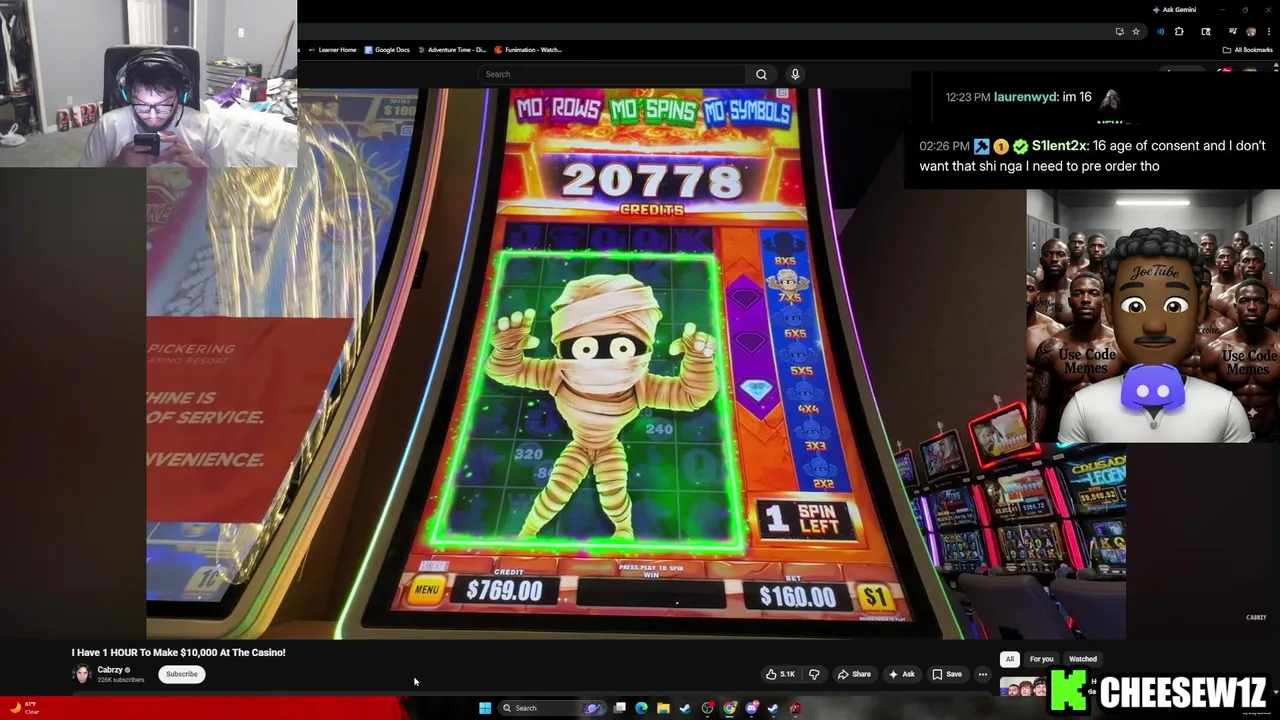1280x720 pixels.
Task: Click the verified badge beside S1lent2x
Action: tap(1020, 146)
